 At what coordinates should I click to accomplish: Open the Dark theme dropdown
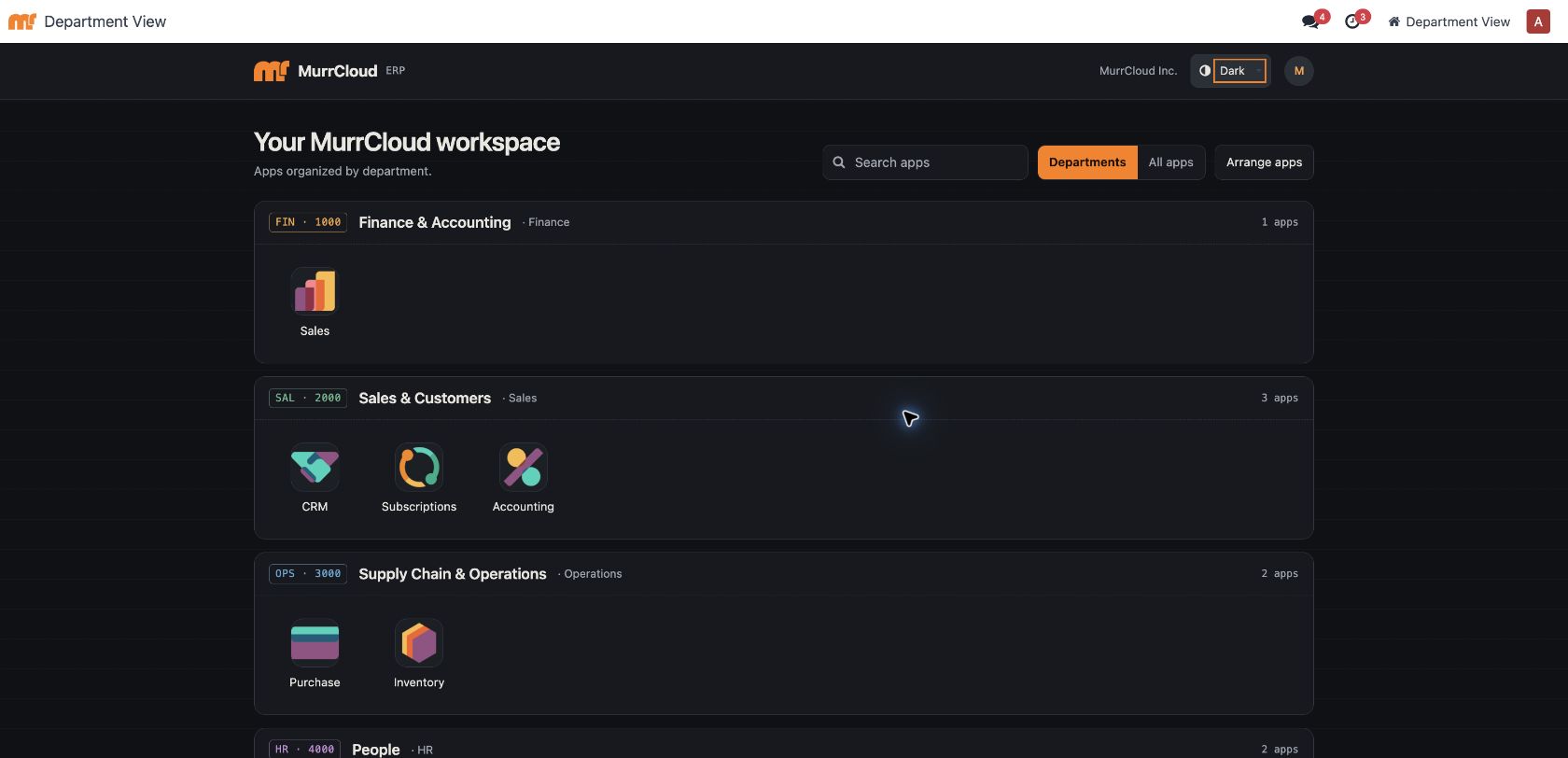[1239, 71]
